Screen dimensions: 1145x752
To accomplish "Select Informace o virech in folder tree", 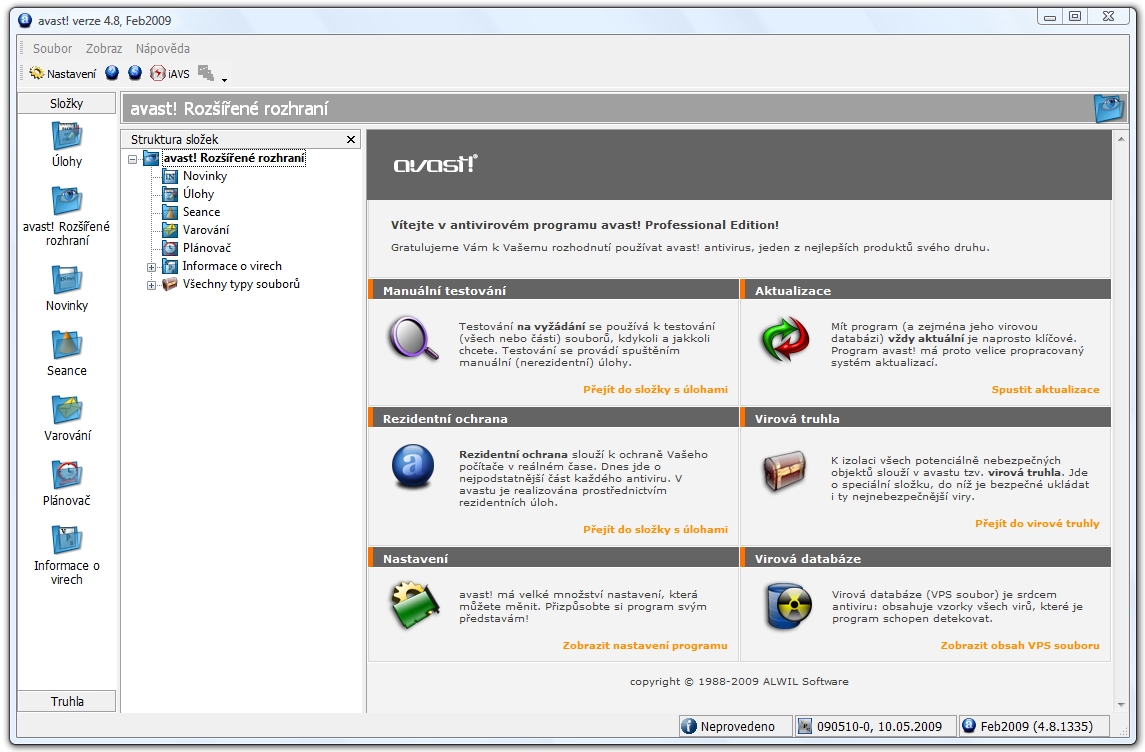I will (232, 266).
